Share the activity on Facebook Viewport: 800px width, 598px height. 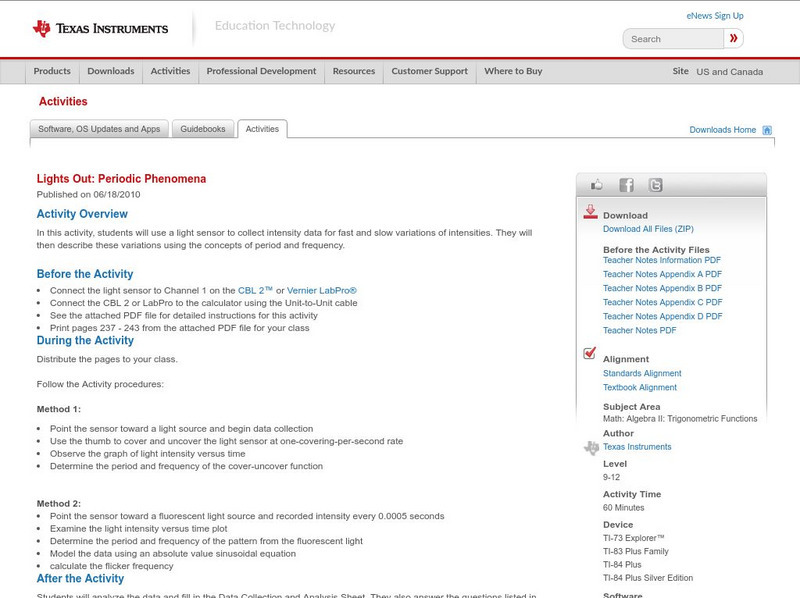tap(626, 184)
